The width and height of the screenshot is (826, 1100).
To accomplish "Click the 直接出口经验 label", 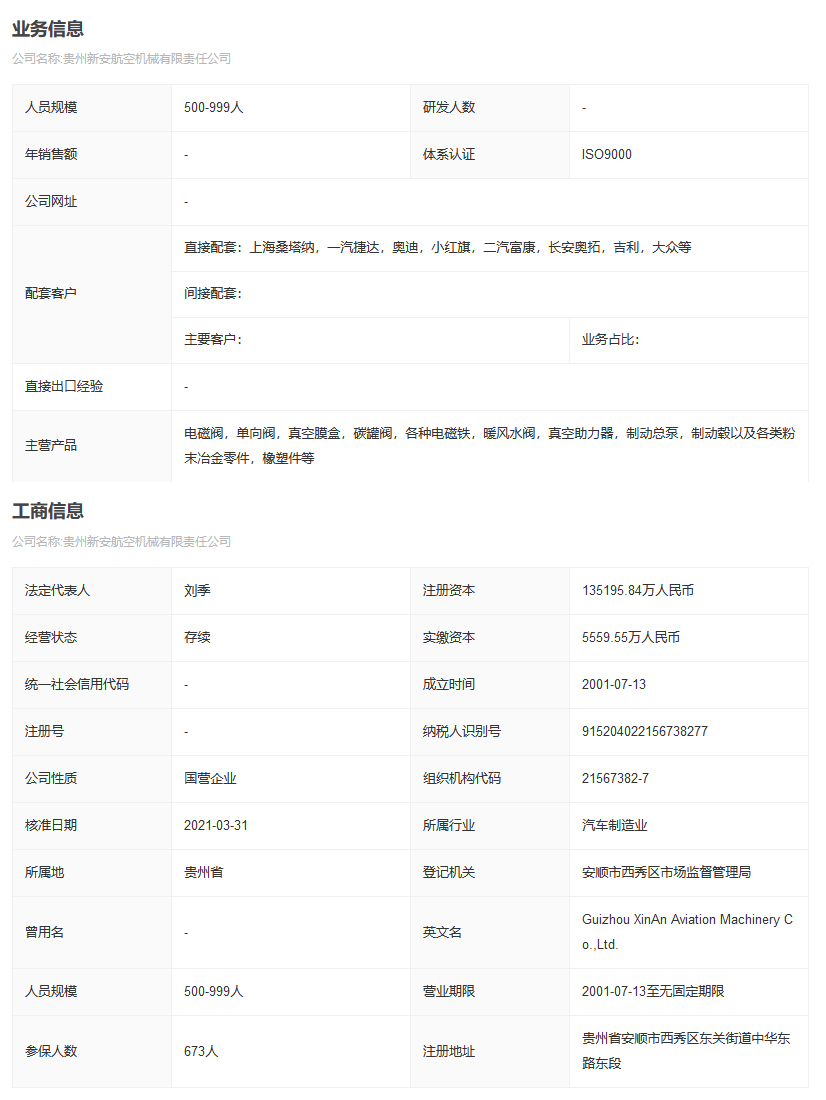I will (64, 387).
